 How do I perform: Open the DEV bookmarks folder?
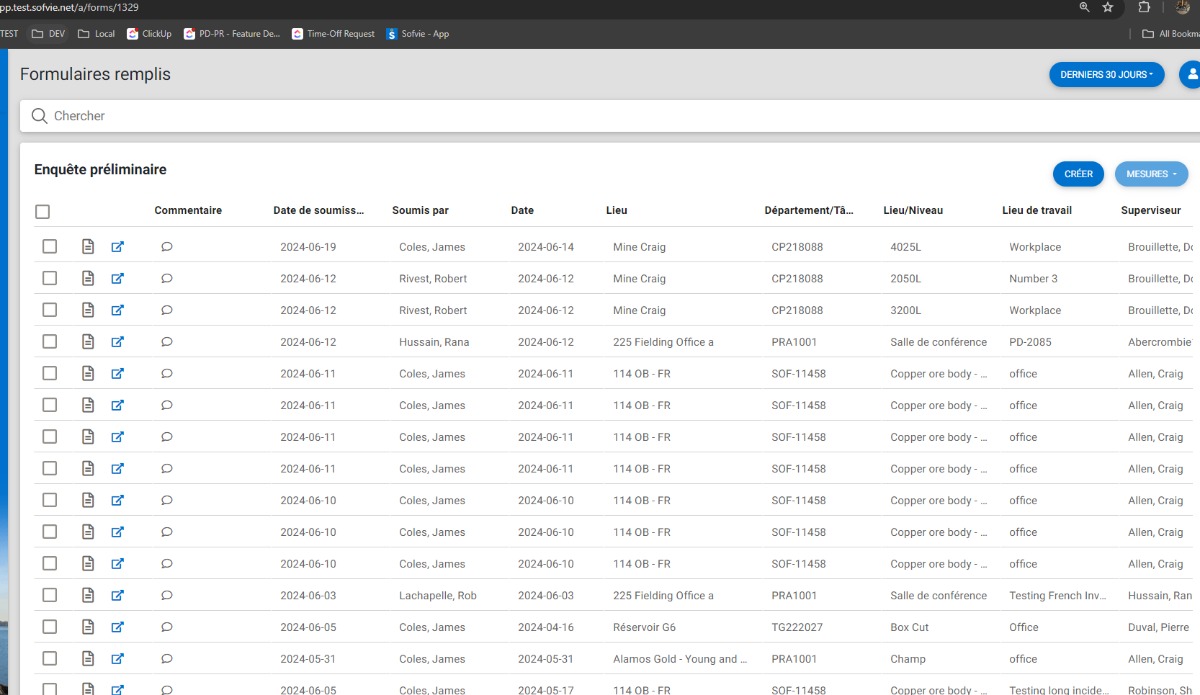(x=48, y=34)
